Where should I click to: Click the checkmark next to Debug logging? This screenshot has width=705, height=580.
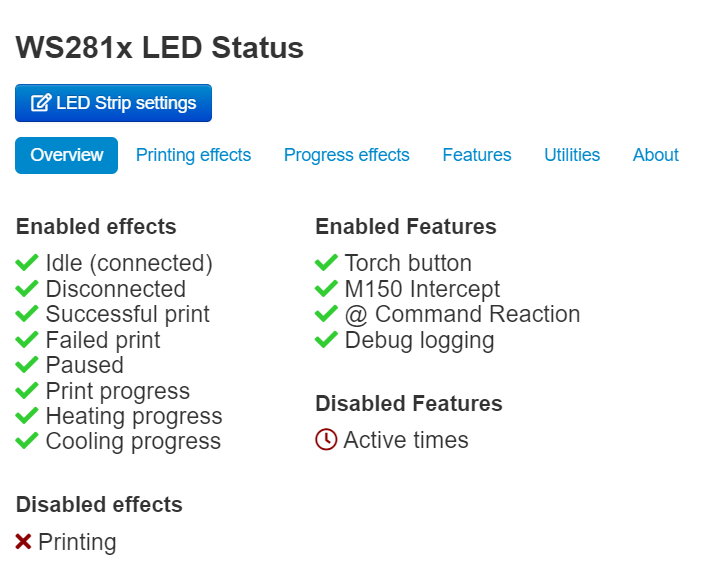coord(326,340)
